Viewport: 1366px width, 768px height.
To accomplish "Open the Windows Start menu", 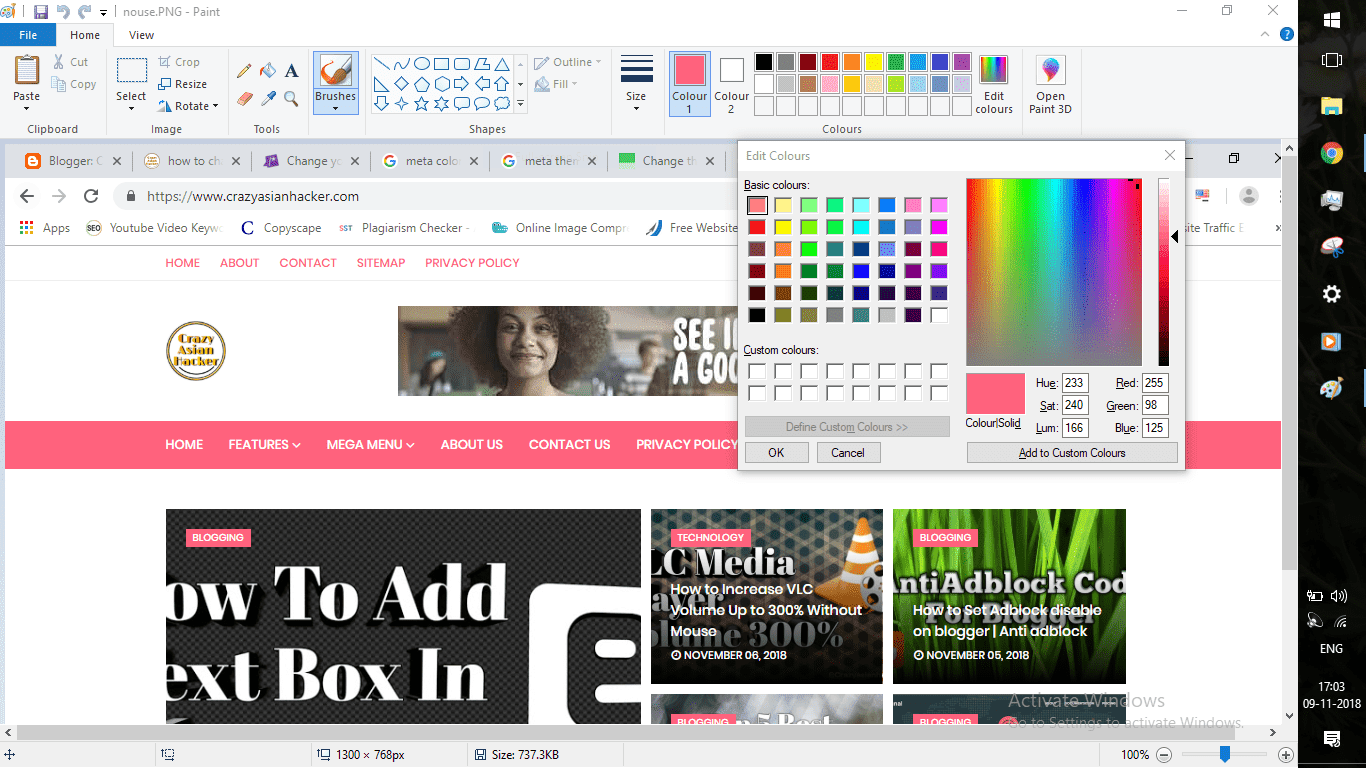I will click(1332, 19).
